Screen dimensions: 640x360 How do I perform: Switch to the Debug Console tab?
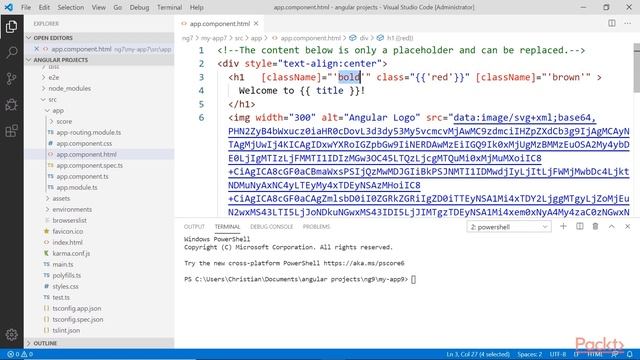pyautogui.click(x=271, y=227)
